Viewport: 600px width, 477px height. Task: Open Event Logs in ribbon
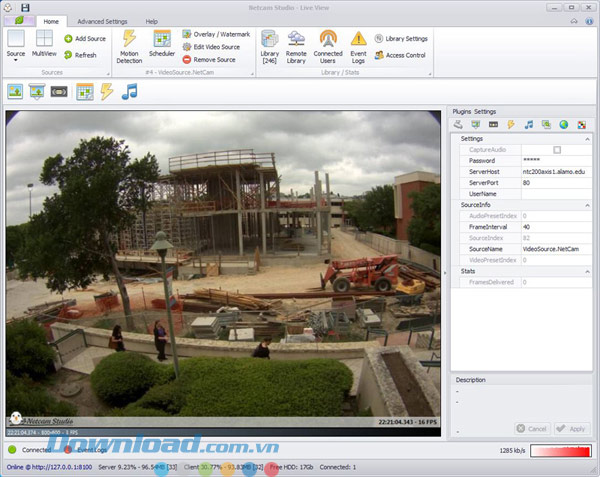(x=358, y=47)
